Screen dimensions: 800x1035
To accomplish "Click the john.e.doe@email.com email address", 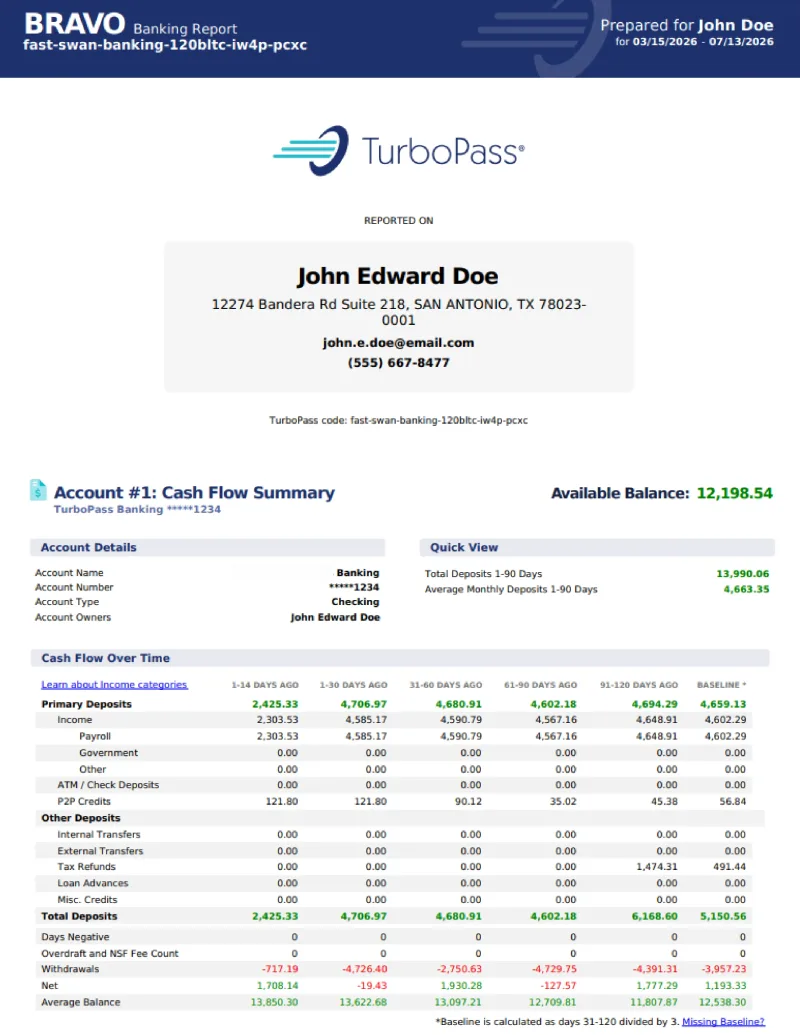I will tap(398, 343).
